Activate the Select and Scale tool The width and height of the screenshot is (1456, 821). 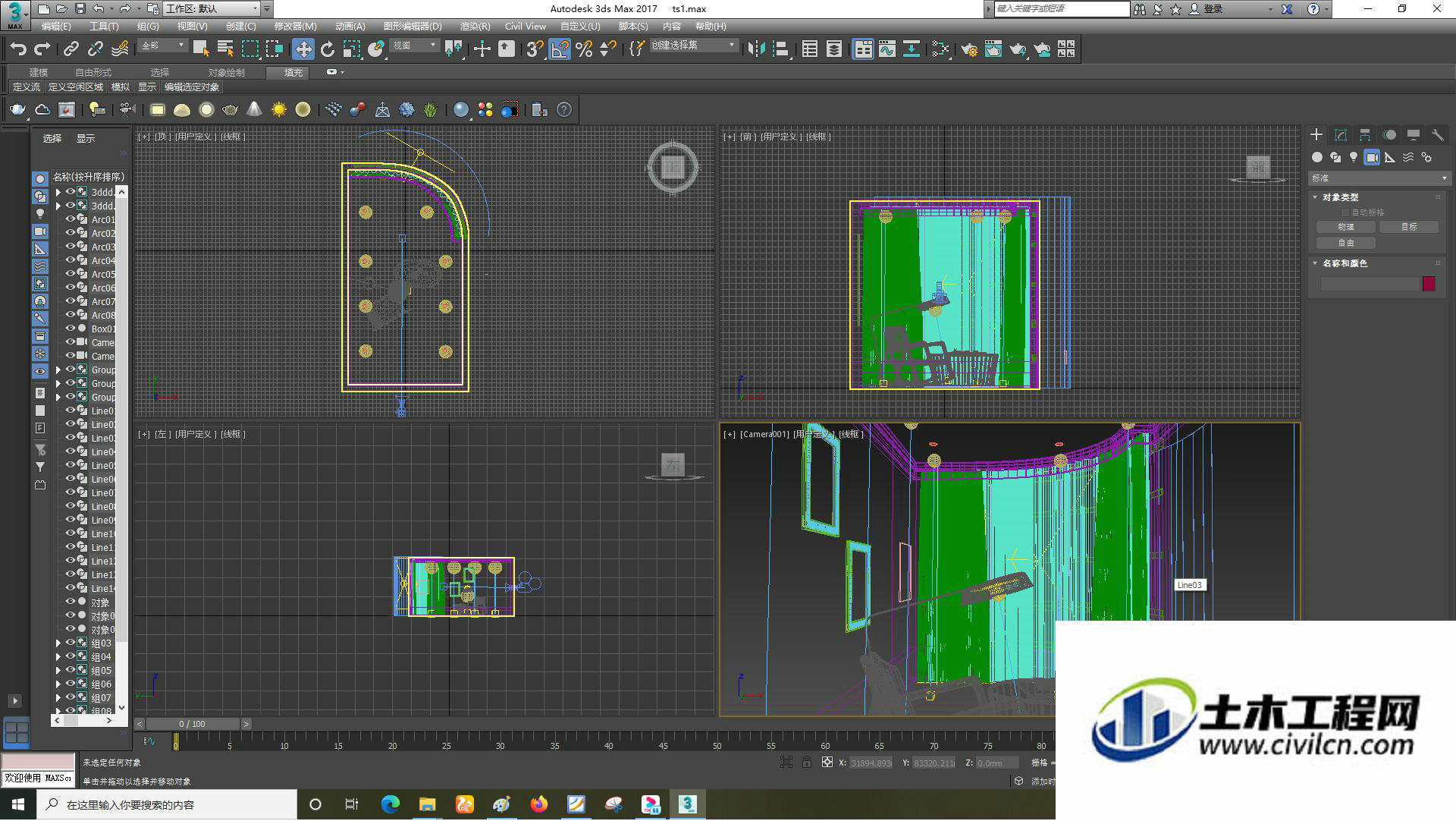click(352, 49)
